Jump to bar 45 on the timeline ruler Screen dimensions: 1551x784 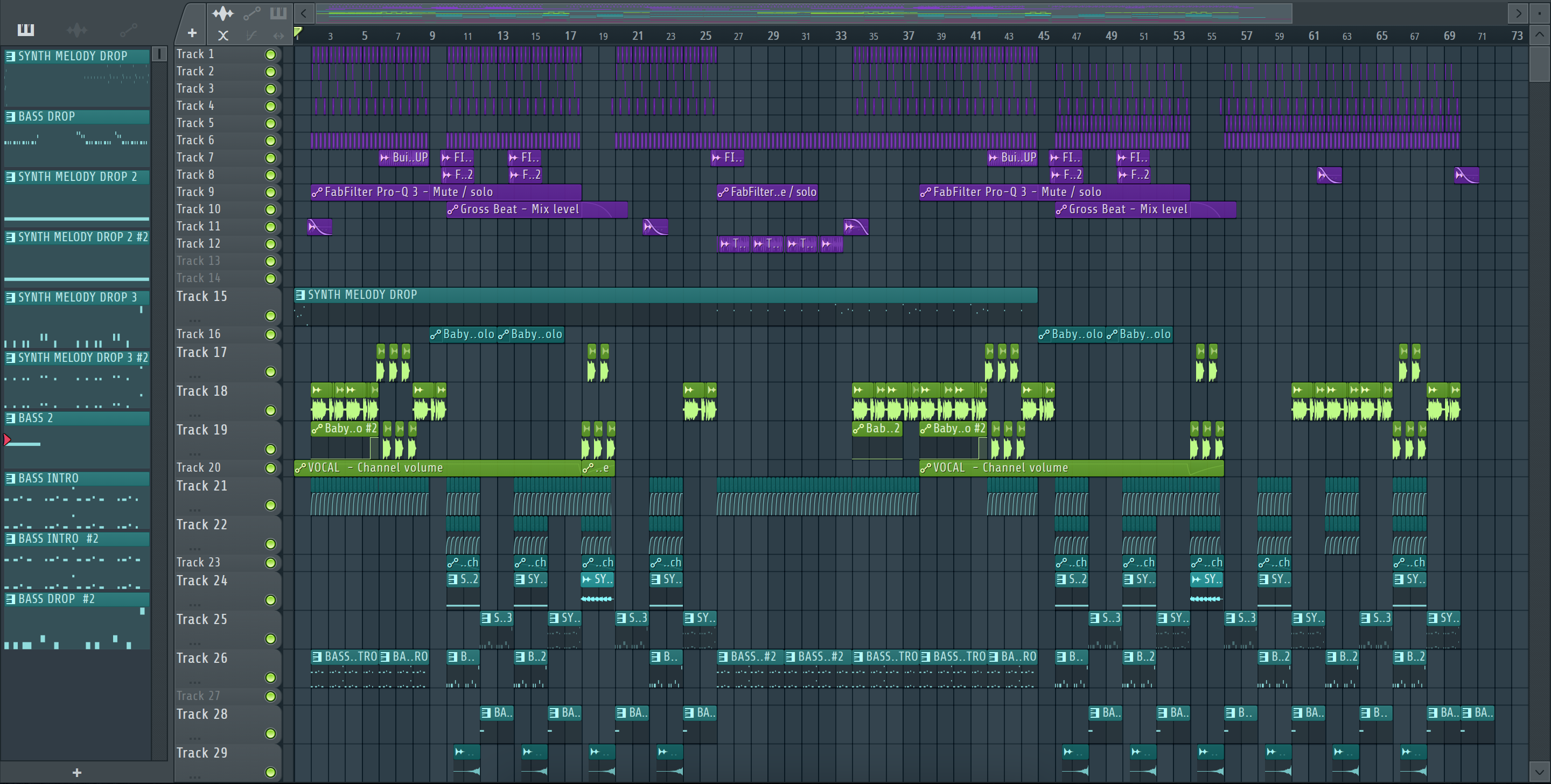pyautogui.click(x=1044, y=36)
